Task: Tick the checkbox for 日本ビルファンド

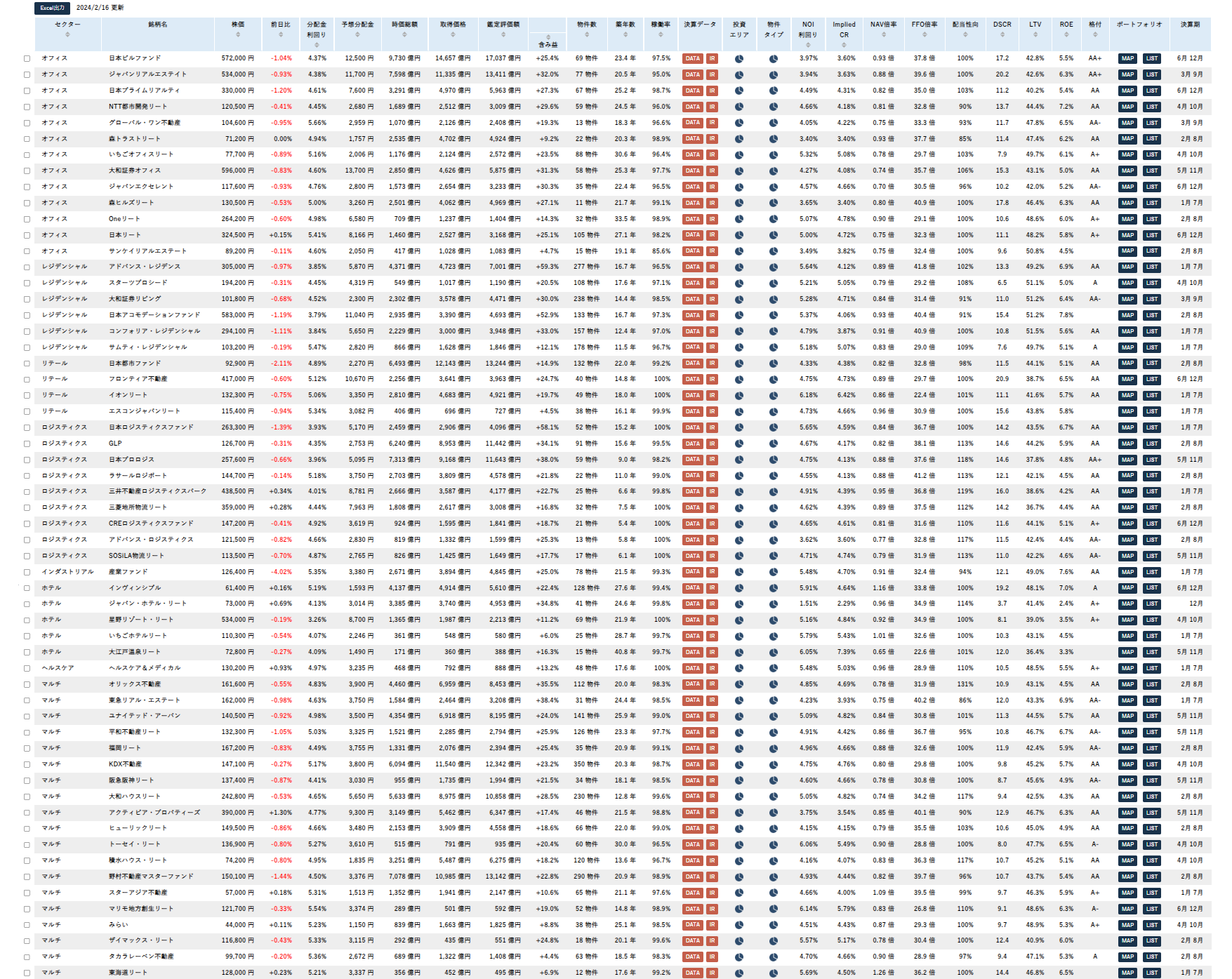Action: [27, 59]
